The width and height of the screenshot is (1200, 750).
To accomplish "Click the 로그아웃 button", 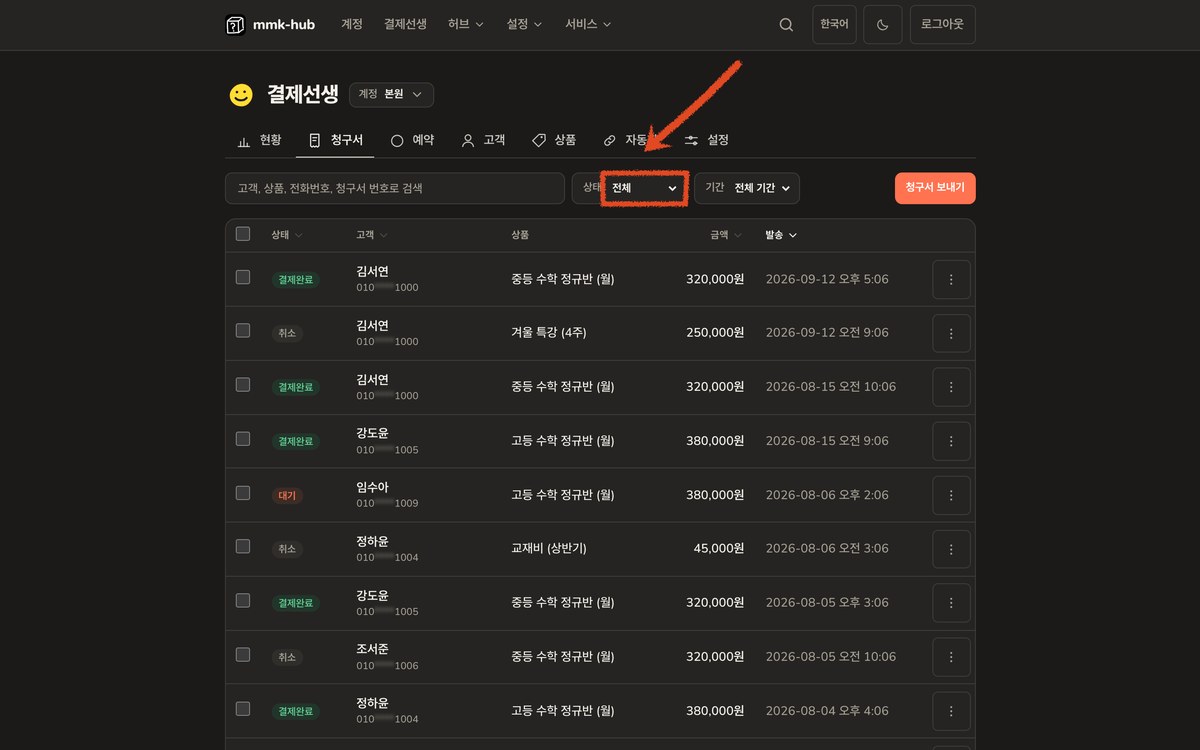I will [x=942, y=24].
